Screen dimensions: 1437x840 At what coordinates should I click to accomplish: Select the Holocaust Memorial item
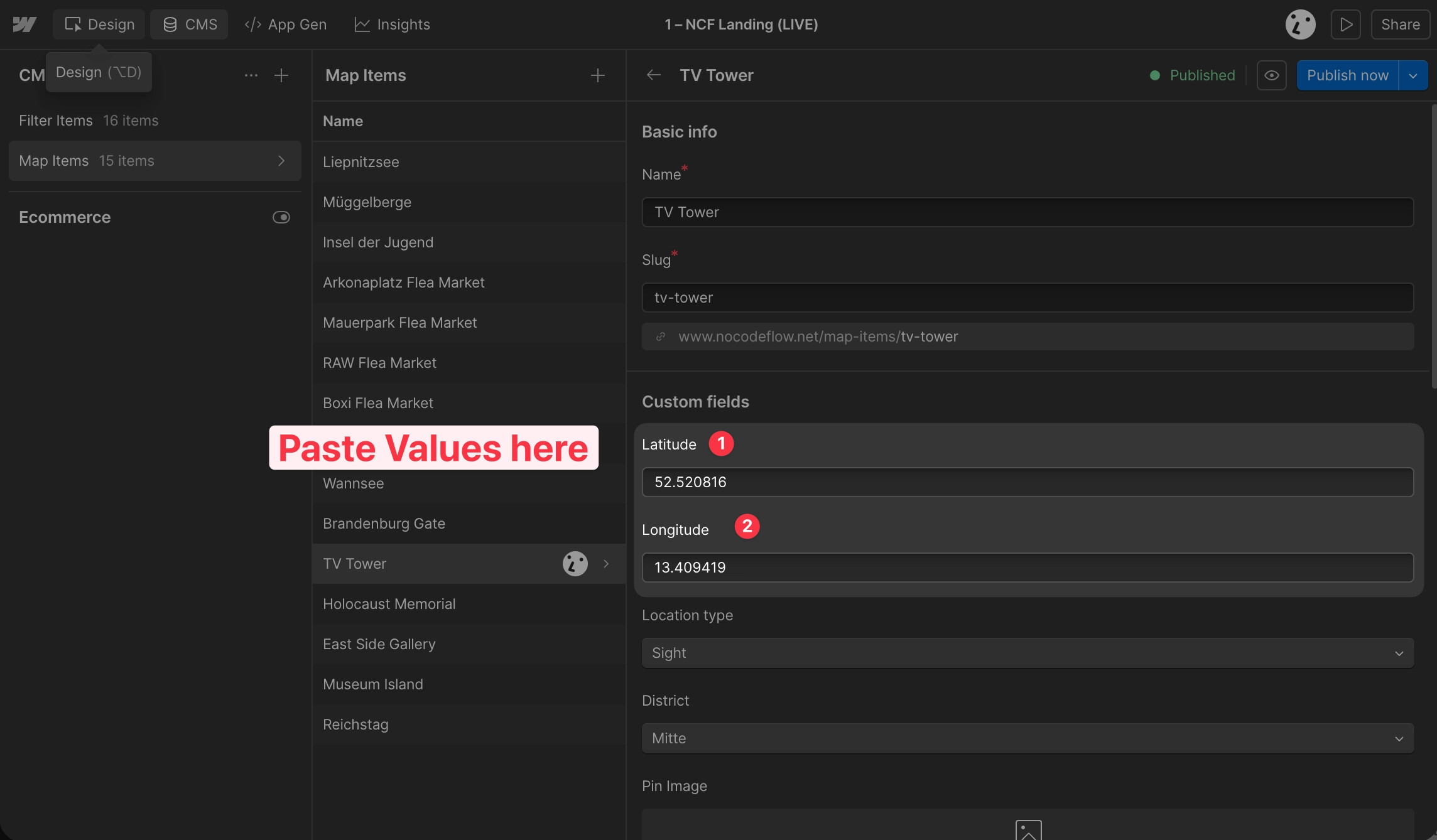tap(469, 604)
